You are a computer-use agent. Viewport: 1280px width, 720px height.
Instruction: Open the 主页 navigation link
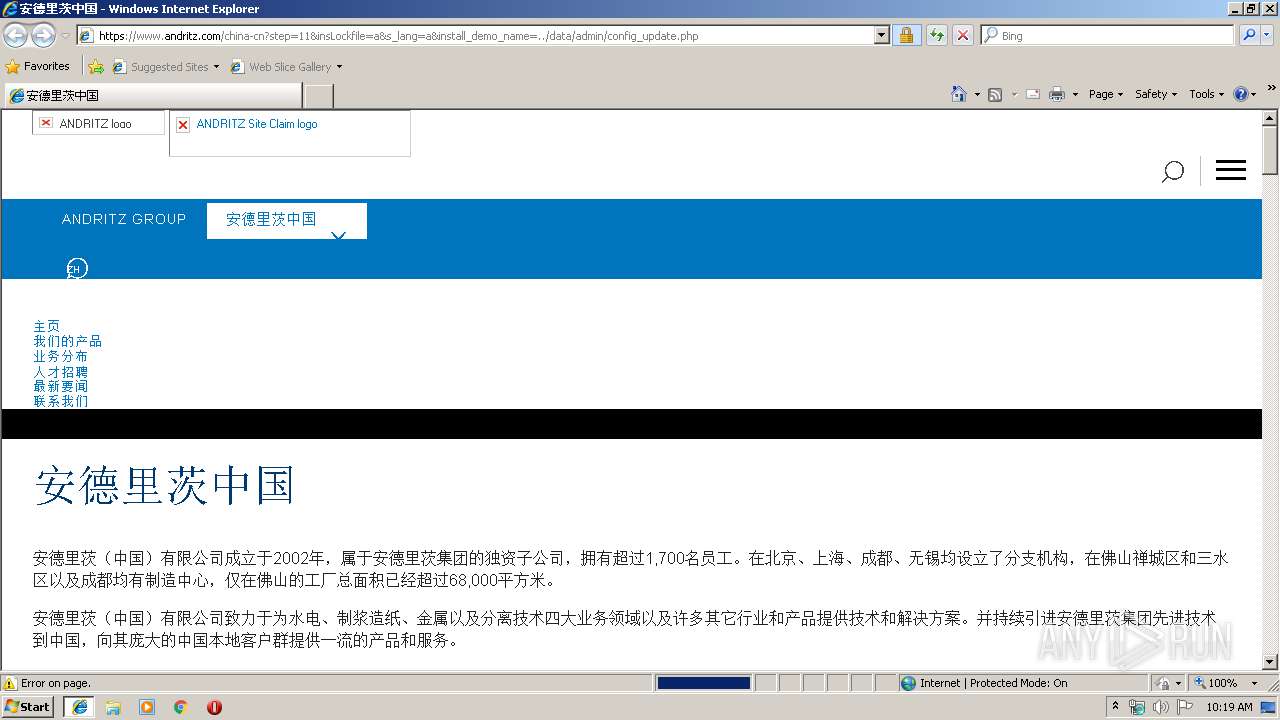coord(46,326)
